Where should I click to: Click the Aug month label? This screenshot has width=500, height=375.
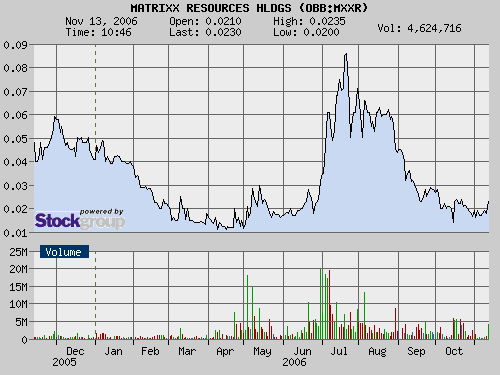click(377, 351)
